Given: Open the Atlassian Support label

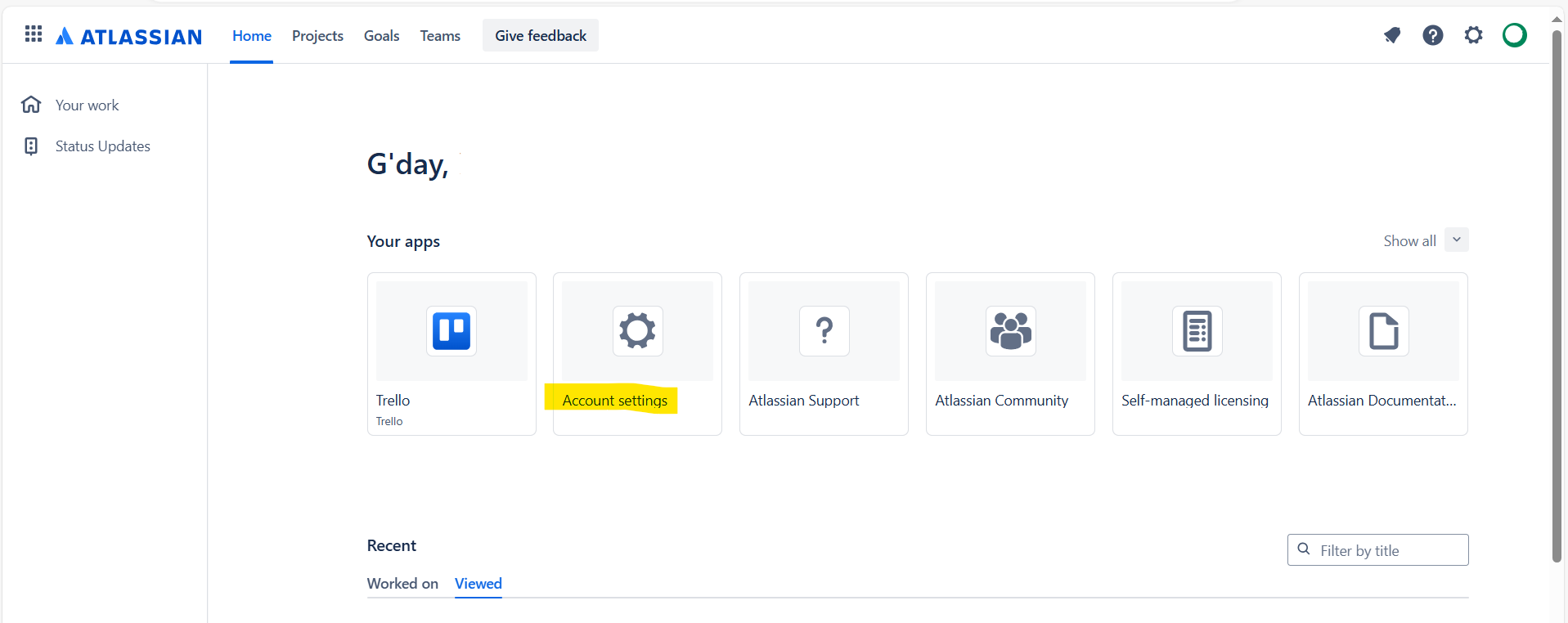Looking at the screenshot, I should (x=804, y=401).
